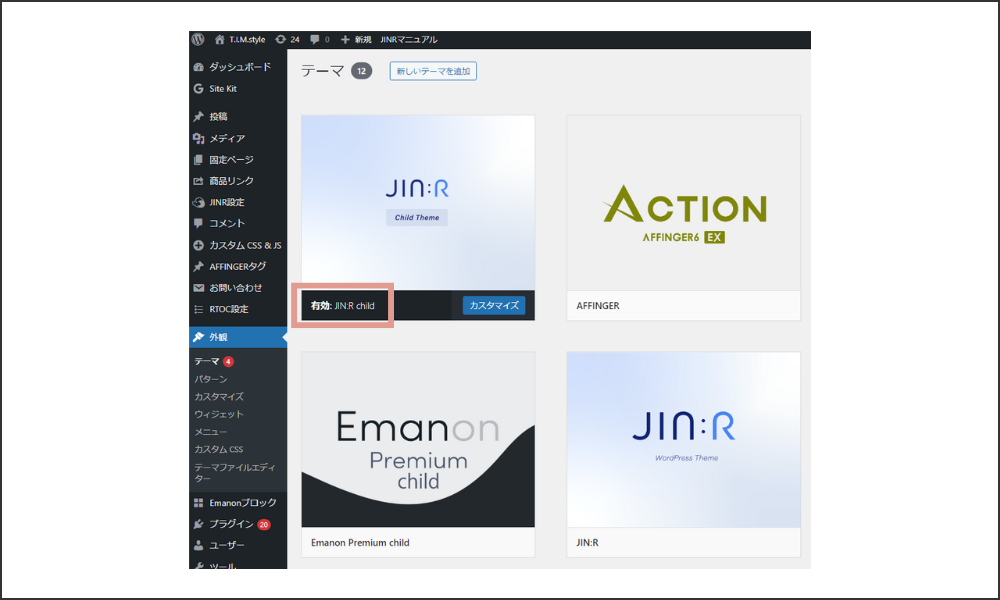Click the comment icon beside コメント

(198, 223)
